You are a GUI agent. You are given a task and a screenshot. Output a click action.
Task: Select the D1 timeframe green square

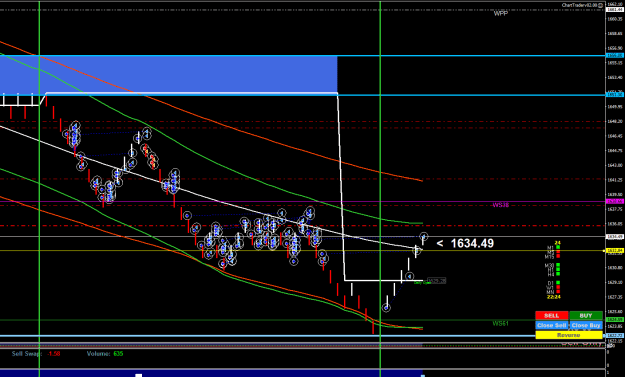[x=558, y=283]
